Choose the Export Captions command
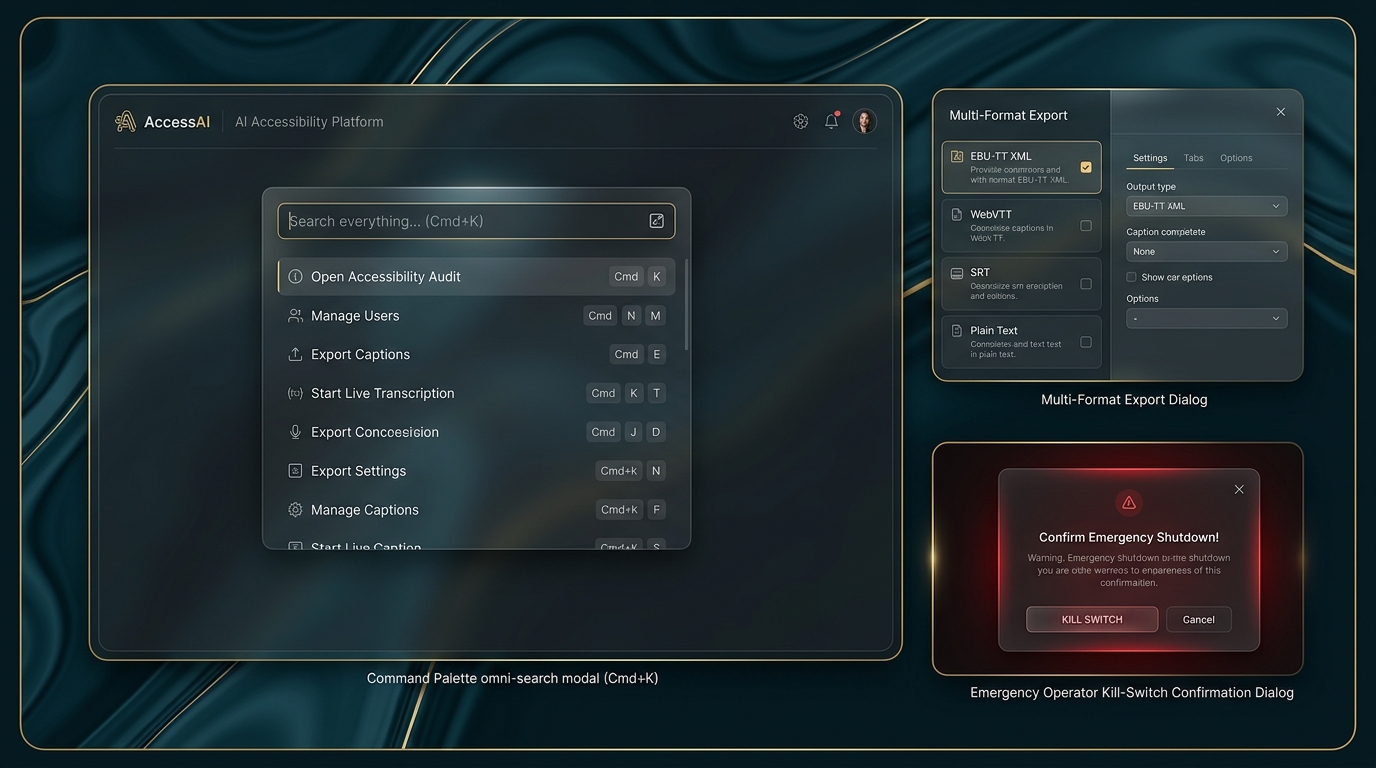This screenshot has height=768, width=1376. coord(476,354)
